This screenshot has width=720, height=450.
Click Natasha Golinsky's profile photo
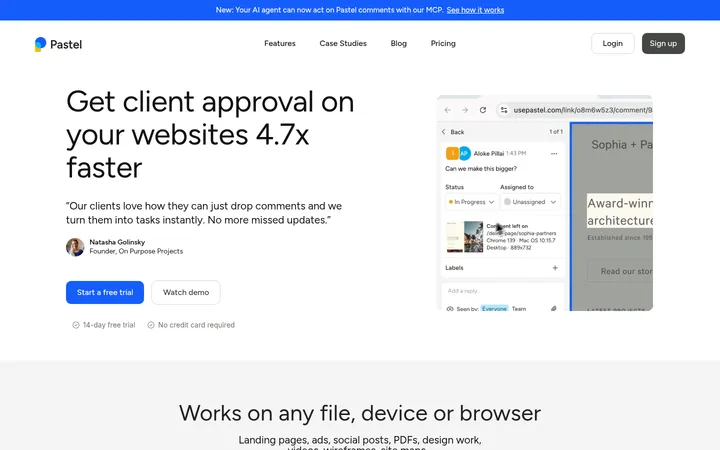pyautogui.click(x=75, y=247)
